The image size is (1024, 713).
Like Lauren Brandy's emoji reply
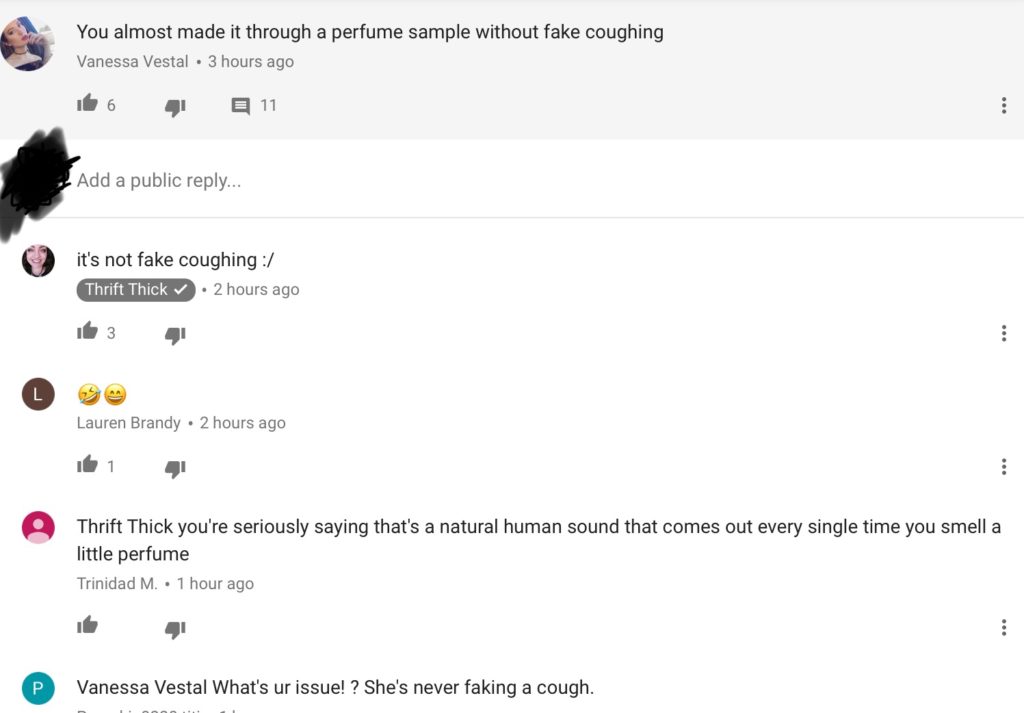pyautogui.click(x=88, y=465)
